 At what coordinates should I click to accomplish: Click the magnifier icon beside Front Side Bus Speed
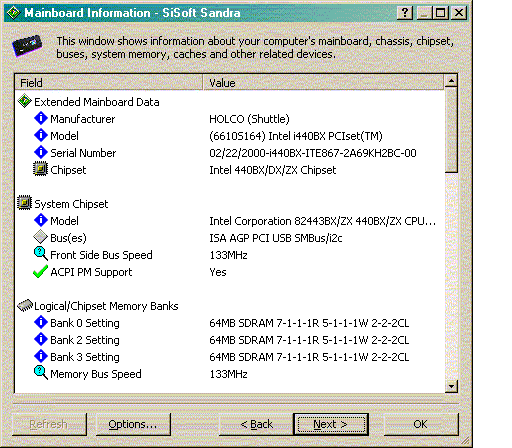(x=41, y=254)
